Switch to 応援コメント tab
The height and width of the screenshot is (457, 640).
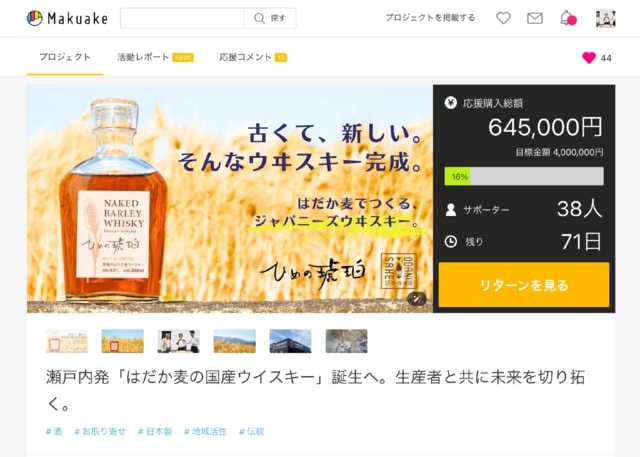(253, 57)
